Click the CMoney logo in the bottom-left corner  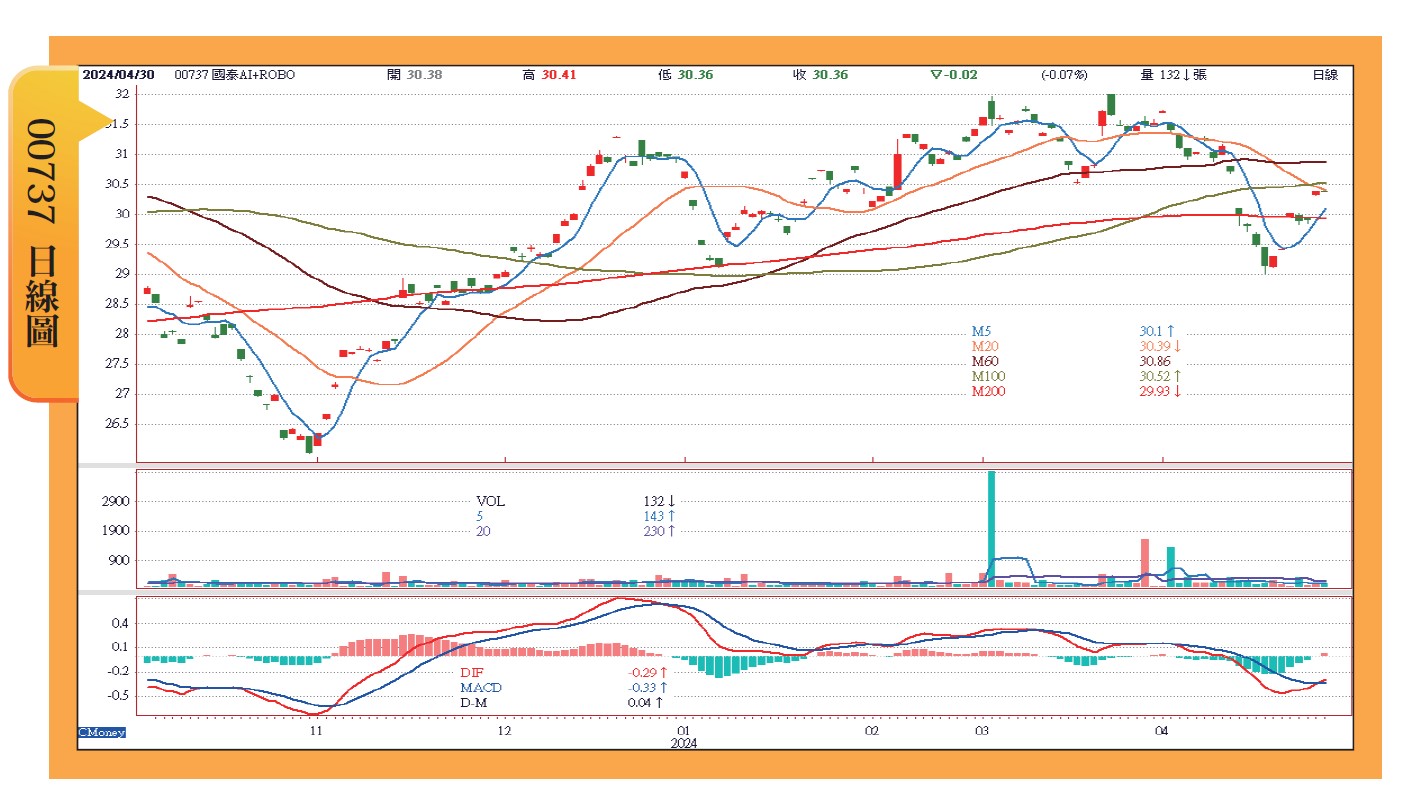click(103, 733)
